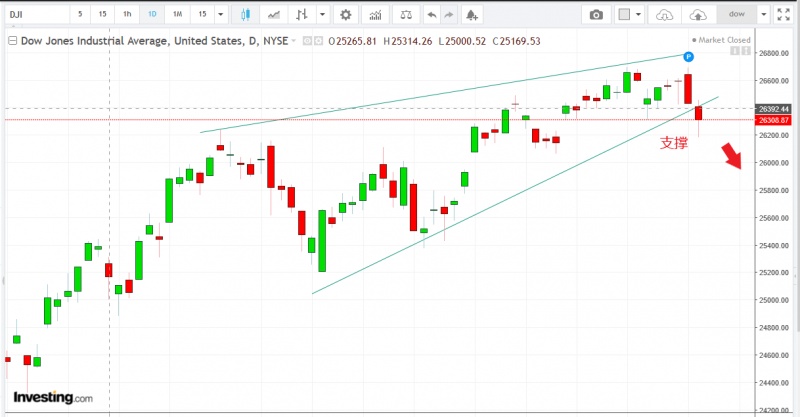
Task: Create a new alert with bell icon
Action: tap(472, 15)
